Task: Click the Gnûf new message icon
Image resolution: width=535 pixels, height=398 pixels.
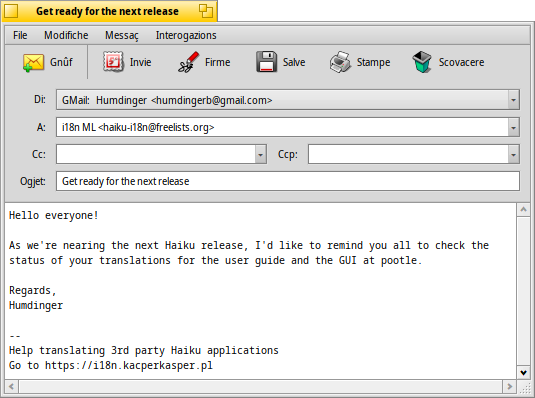Action: click(x=33, y=63)
